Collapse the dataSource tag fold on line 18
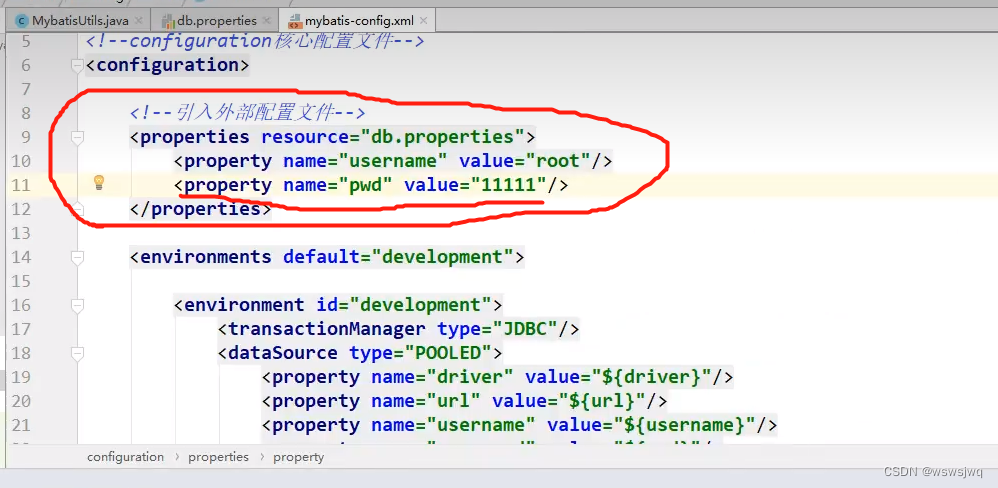Image resolution: width=998 pixels, height=488 pixels. click(x=77, y=352)
